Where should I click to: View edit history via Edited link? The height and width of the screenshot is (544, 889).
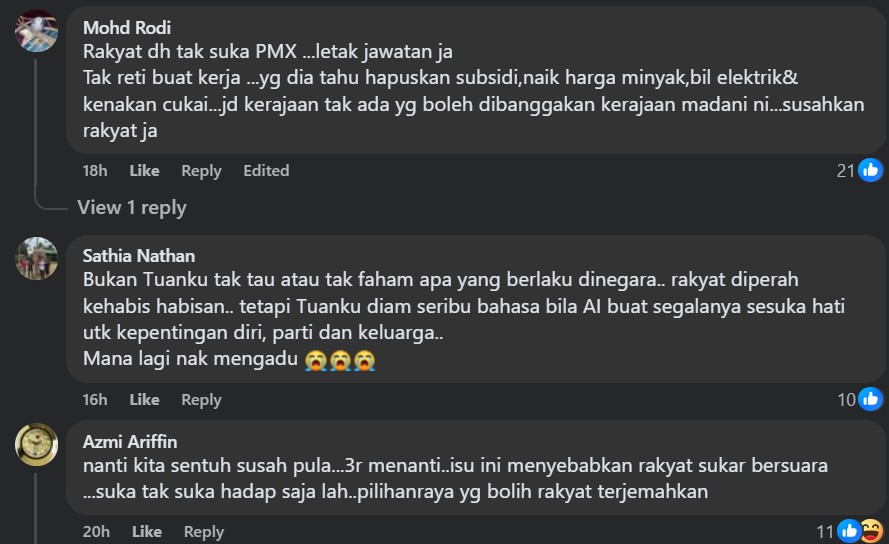(x=266, y=171)
